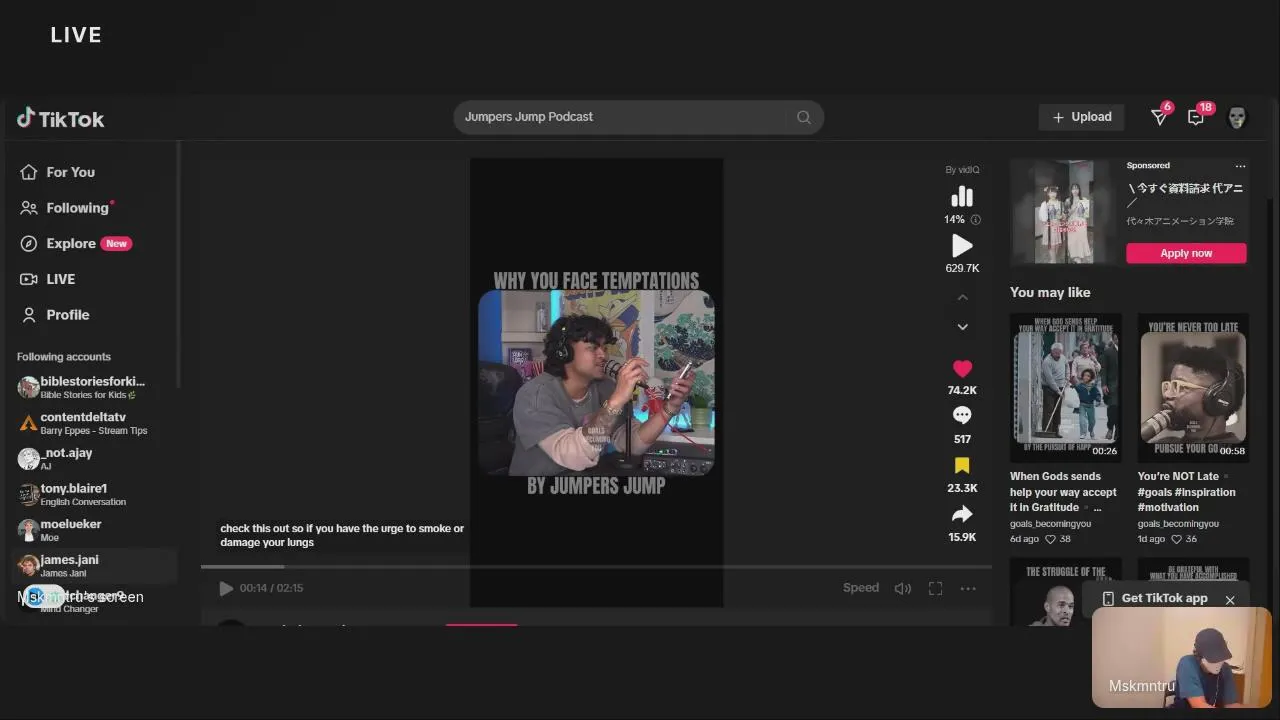Open the activity notifications icon with badge 6
The width and height of the screenshot is (1280, 720).
1160,117
